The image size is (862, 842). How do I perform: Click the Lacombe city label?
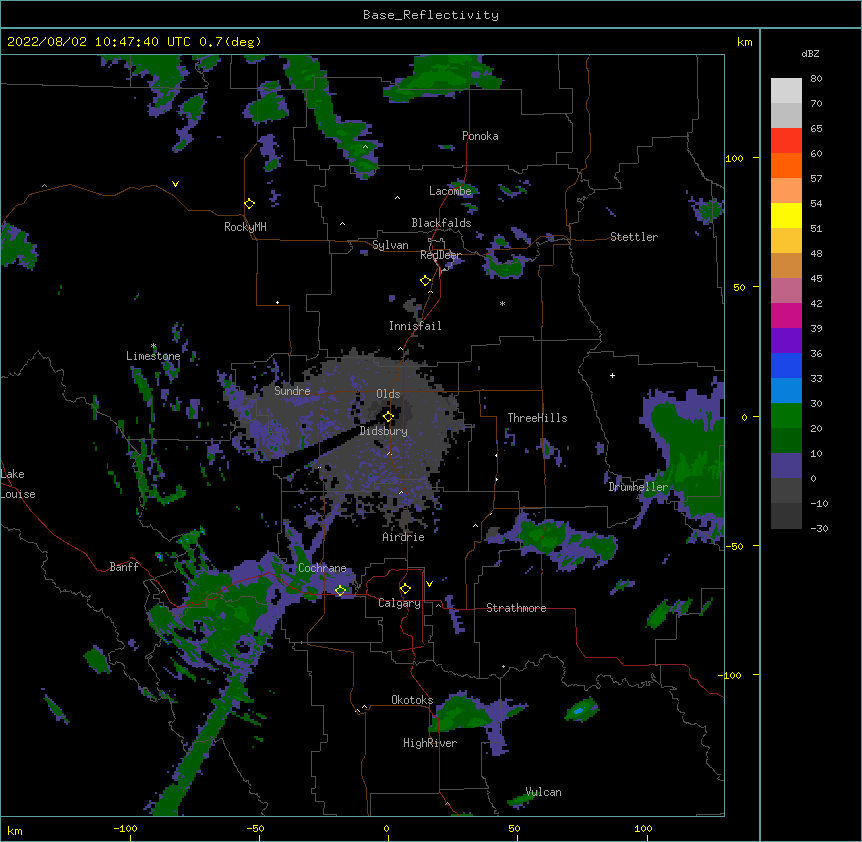450,191
